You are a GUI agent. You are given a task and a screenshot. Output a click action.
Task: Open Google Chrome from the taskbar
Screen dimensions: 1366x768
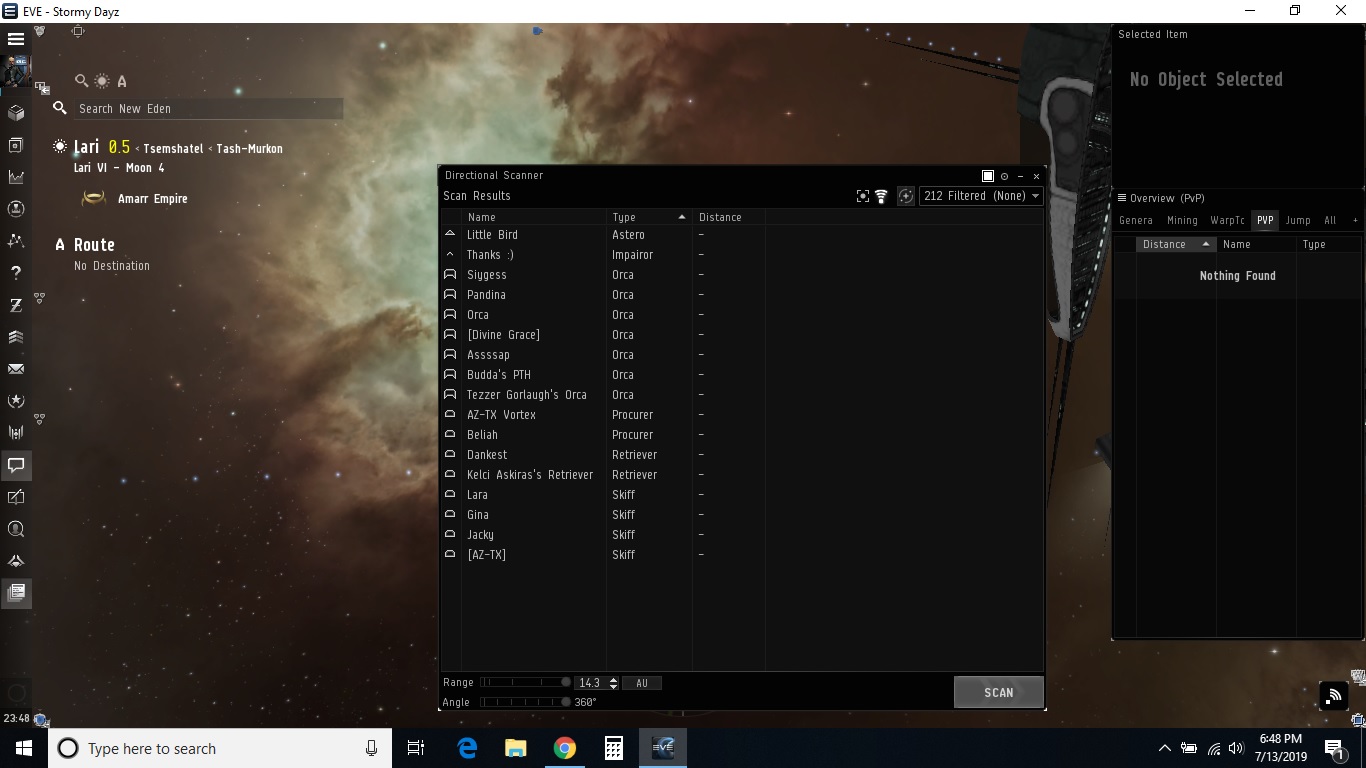pos(565,748)
